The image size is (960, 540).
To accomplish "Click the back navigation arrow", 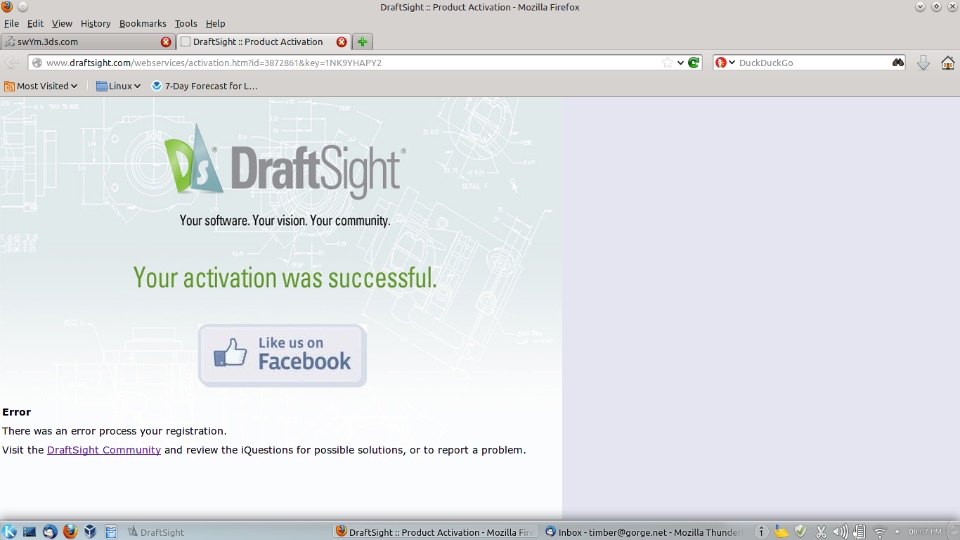I will coord(12,62).
